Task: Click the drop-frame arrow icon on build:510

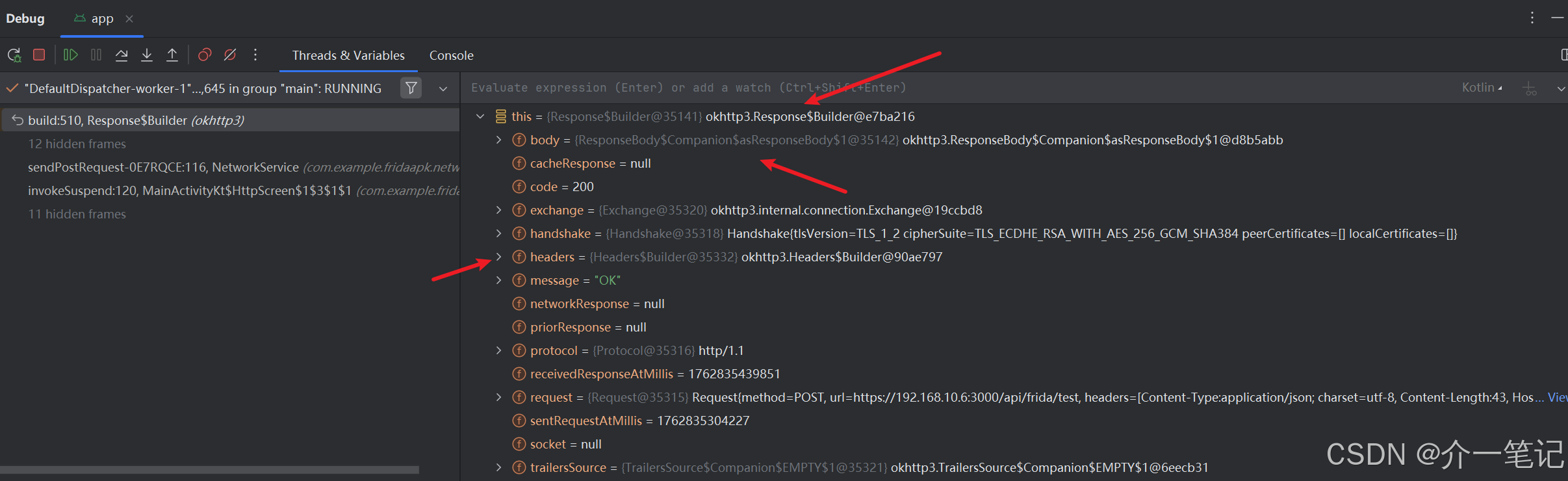Action: click(x=18, y=120)
